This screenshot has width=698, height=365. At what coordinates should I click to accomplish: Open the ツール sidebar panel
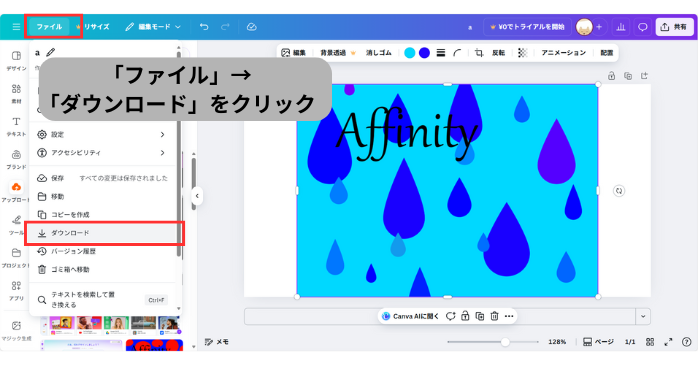point(16,225)
